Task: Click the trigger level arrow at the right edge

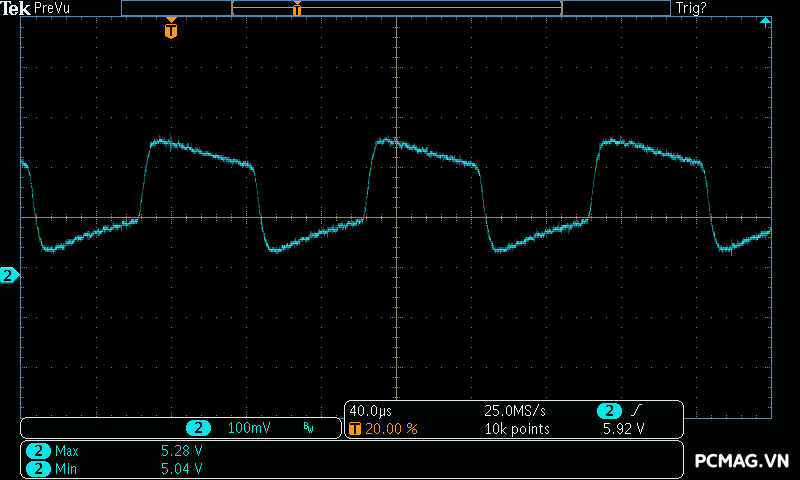Action: pos(766,22)
